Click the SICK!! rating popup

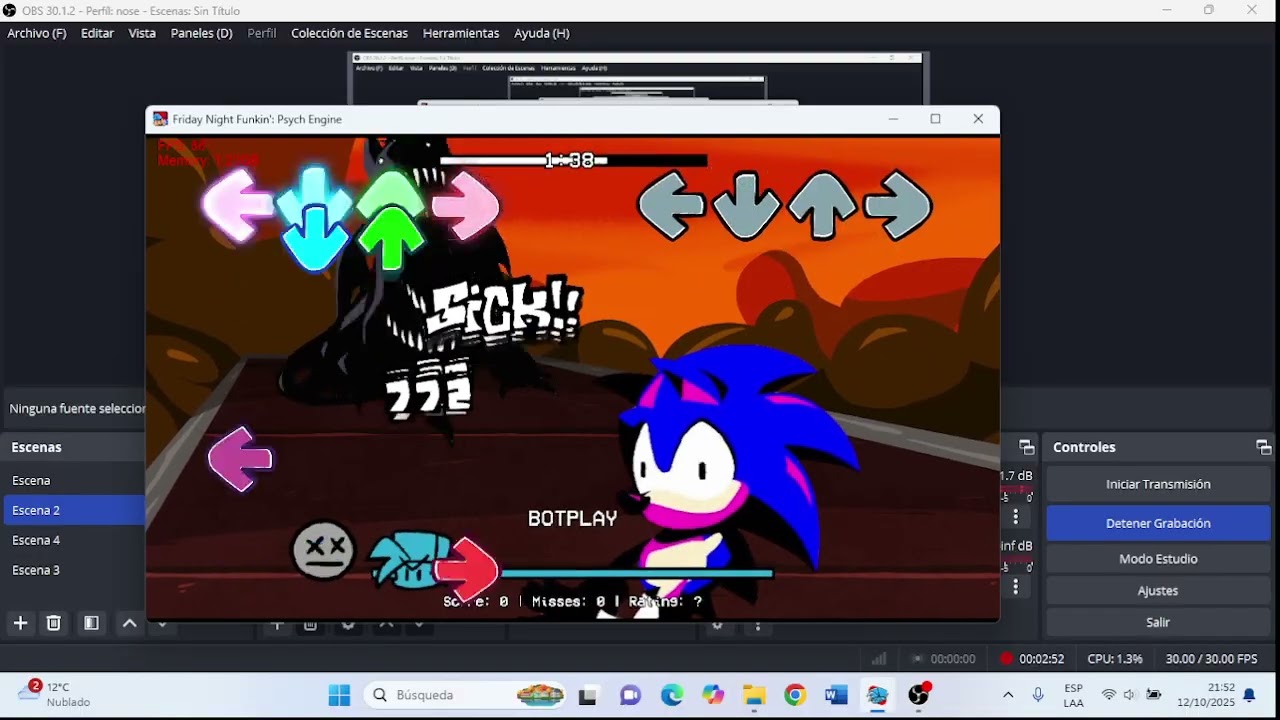point(504,308)
